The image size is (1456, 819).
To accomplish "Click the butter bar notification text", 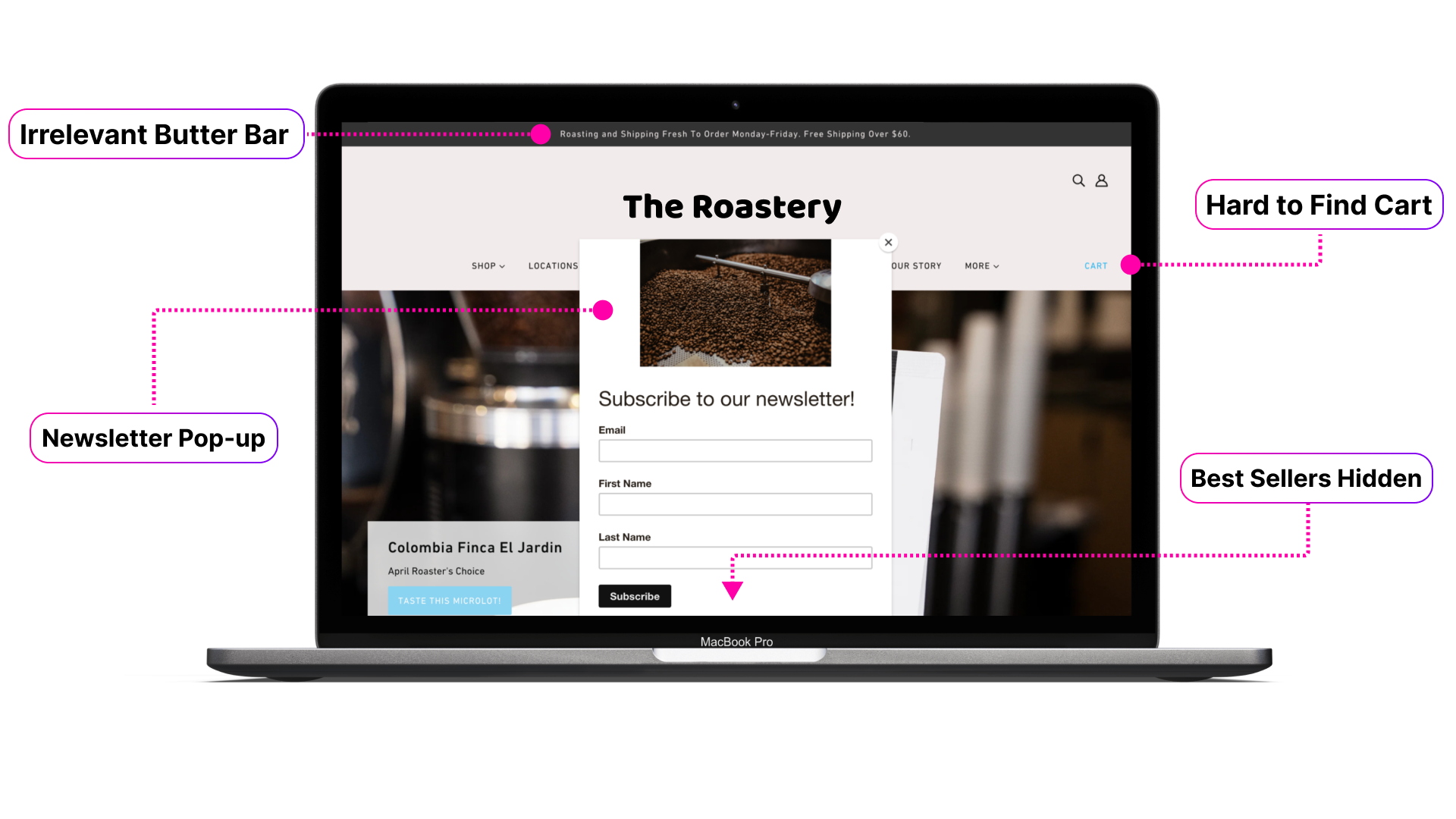I will pos(735,133).
